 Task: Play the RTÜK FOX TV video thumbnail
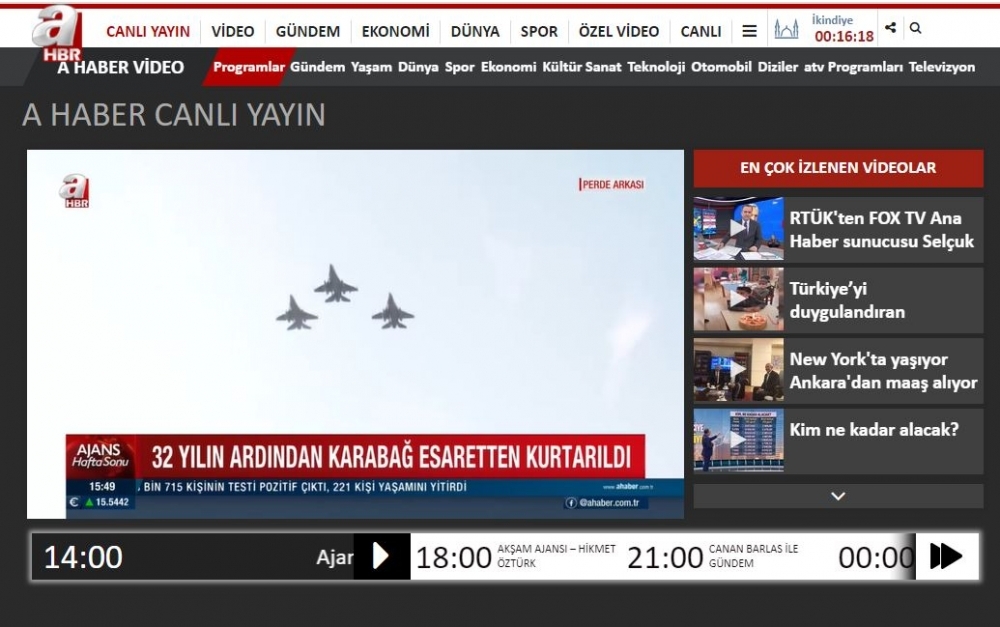[738, 229]
